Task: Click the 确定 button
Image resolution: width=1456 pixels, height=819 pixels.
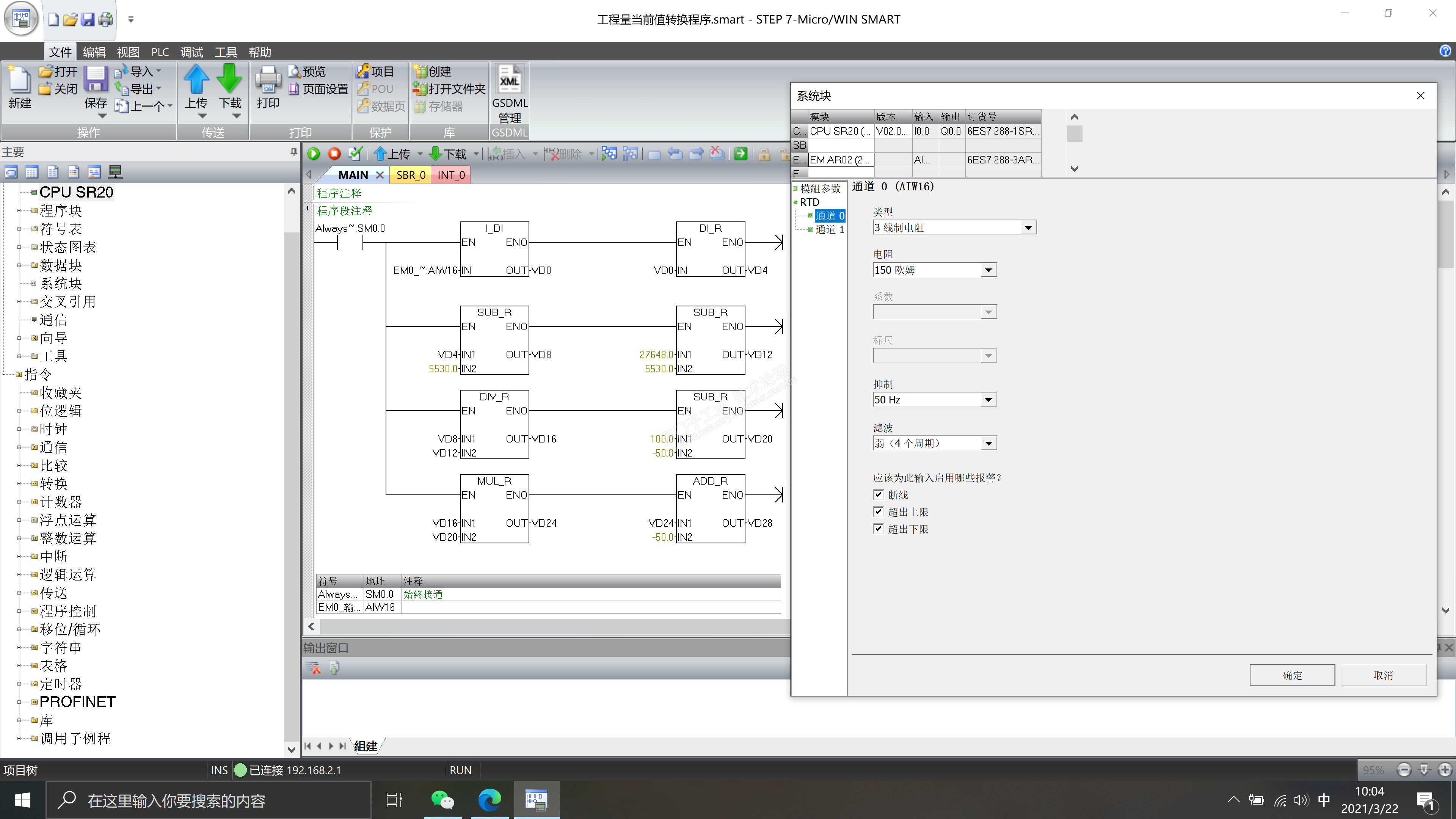Action: tap(1291, 675)
